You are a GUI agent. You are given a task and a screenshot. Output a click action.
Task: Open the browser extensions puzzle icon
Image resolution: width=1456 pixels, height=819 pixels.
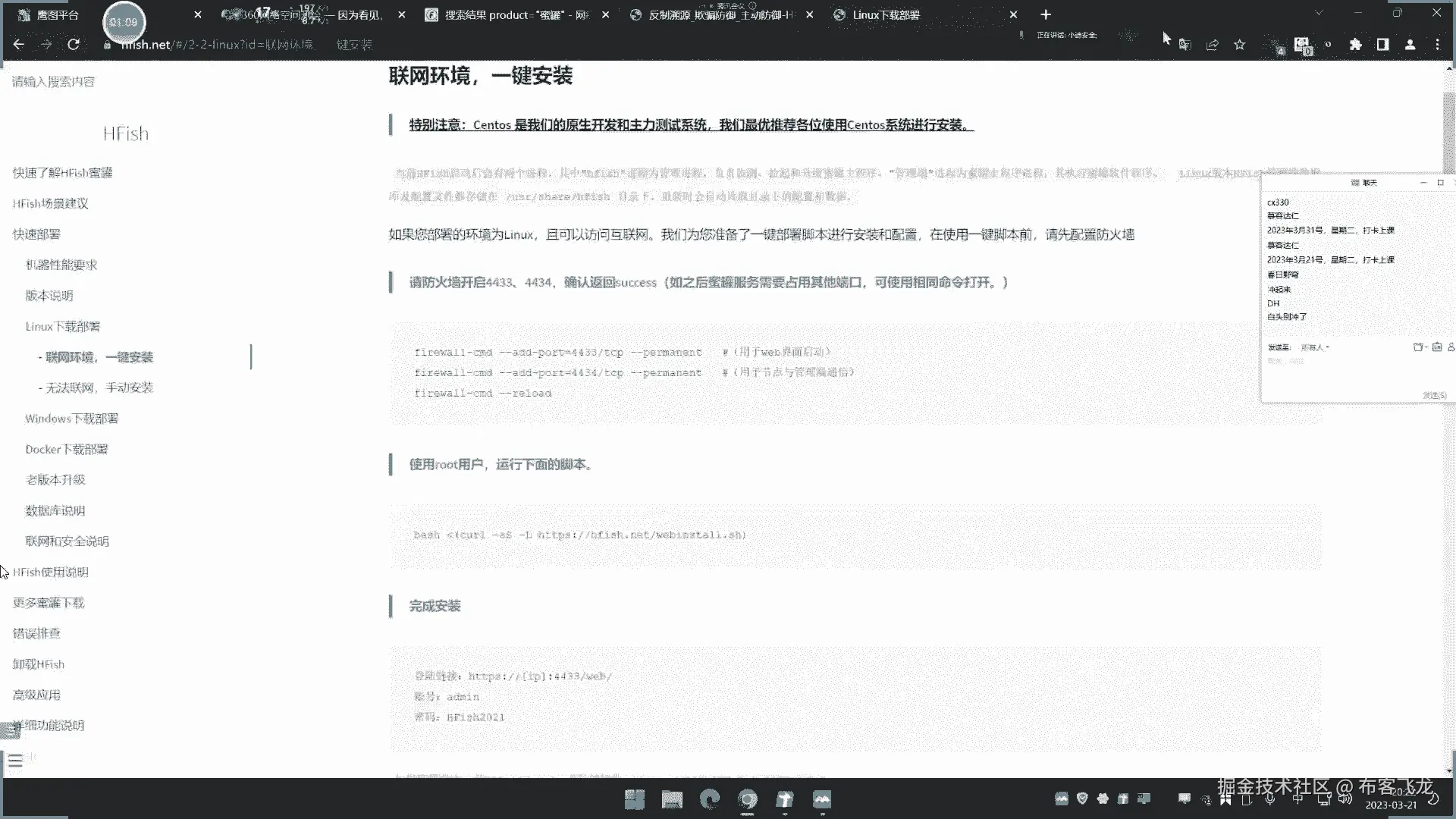click(1355, 45)
